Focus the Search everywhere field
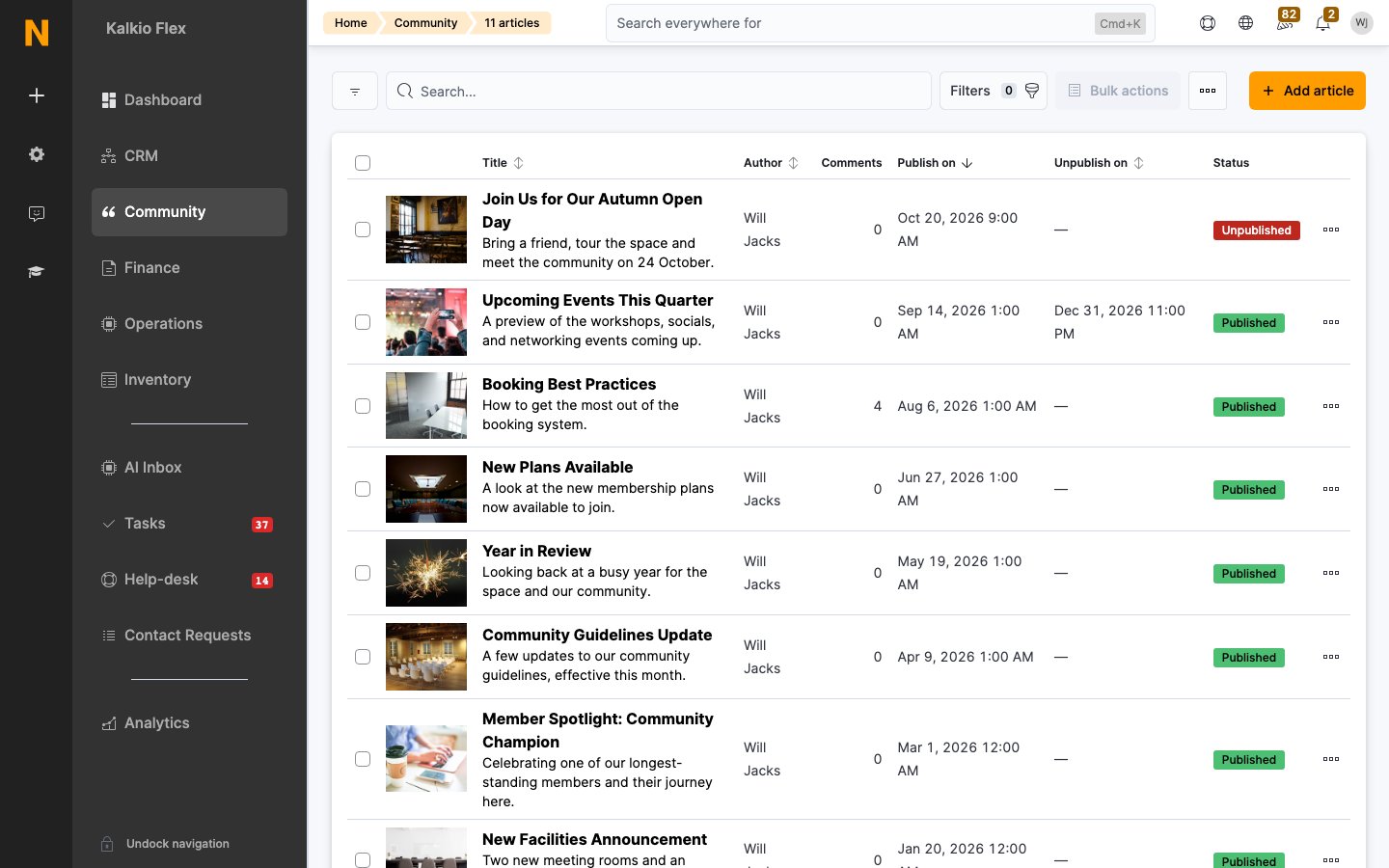The image size is (1389, 868). [881, 23]
